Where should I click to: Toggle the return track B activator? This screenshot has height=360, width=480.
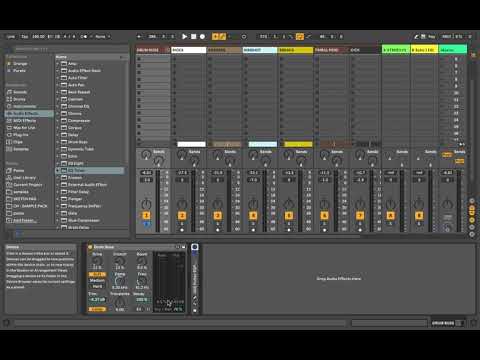[419, 215]
